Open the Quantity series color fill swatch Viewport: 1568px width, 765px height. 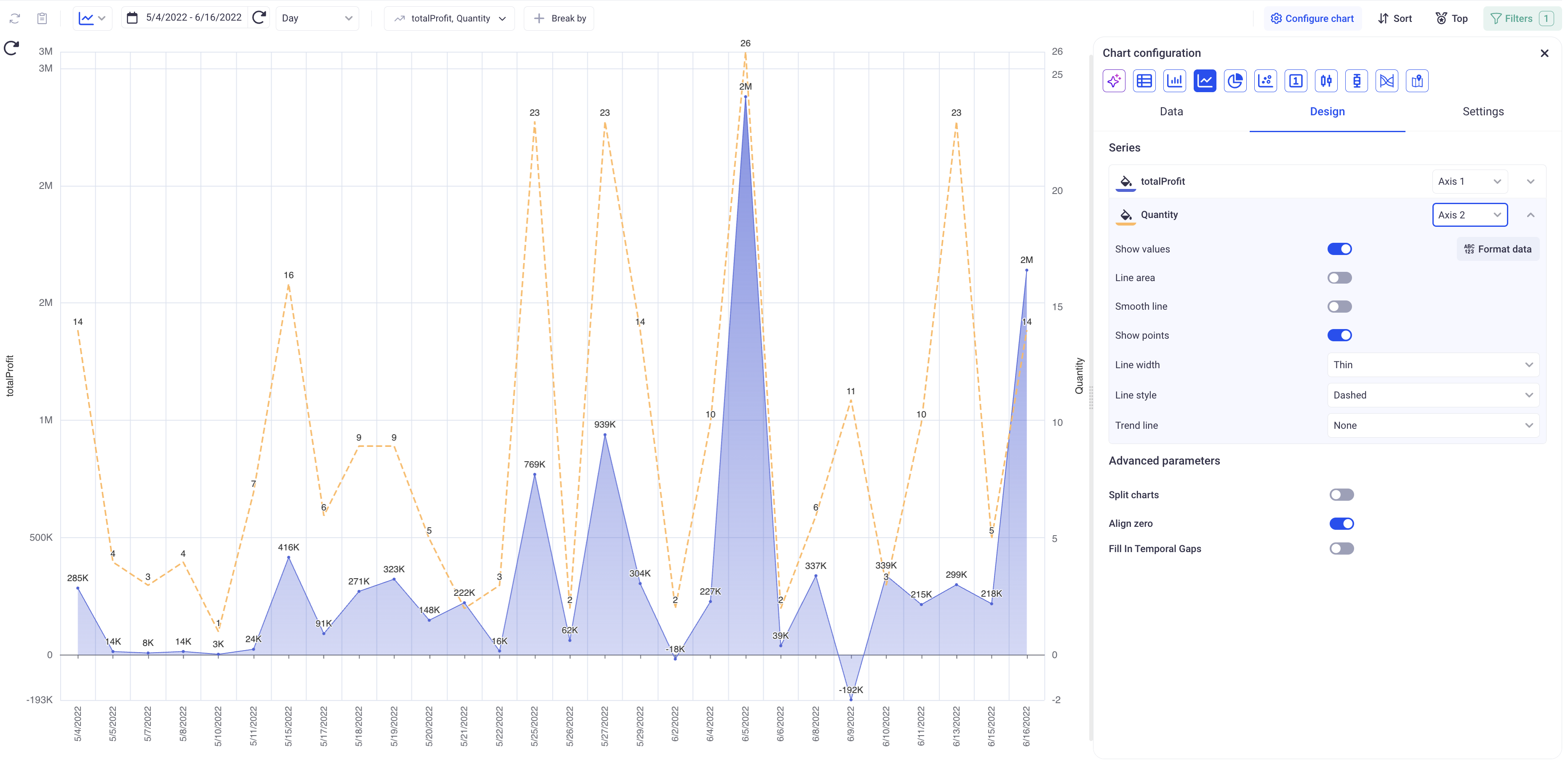(1125, 215)
